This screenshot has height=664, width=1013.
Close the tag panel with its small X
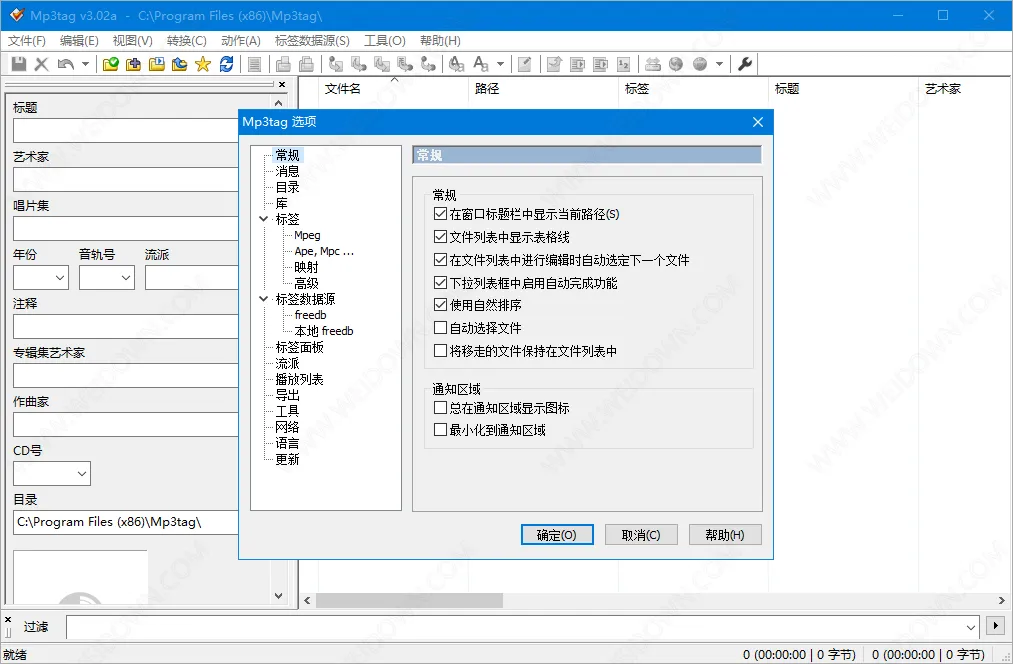coord(282,85)
